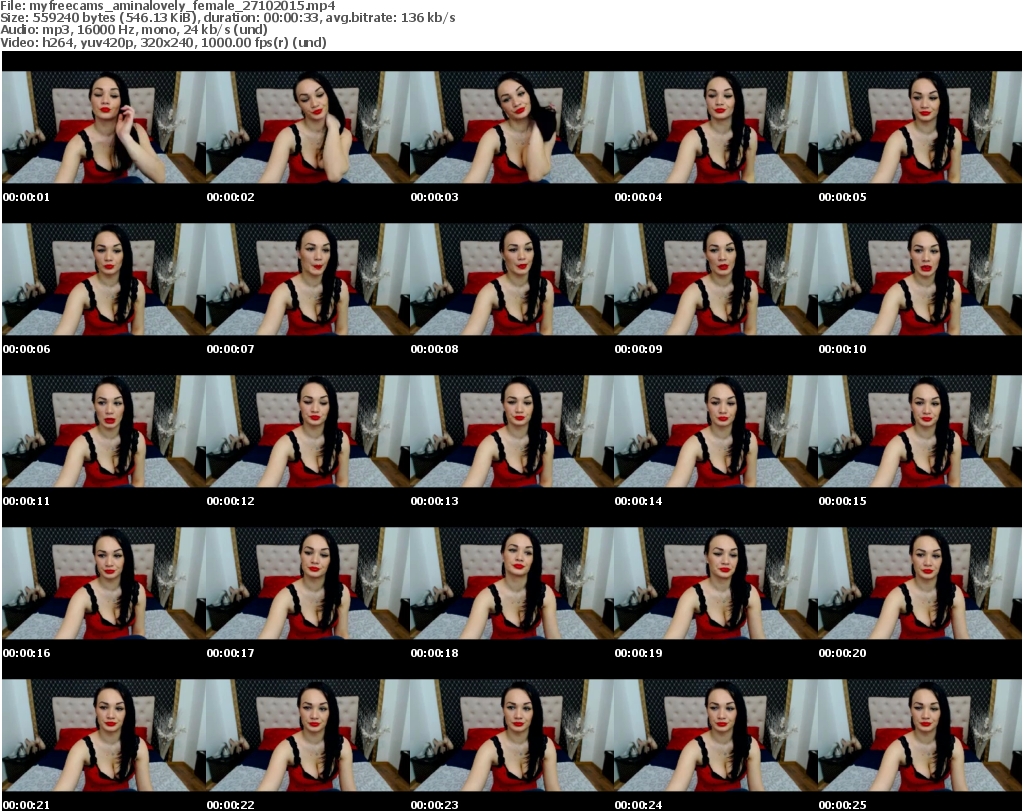Click the 'Video: h264, yuv420p' info line
Viewport: 1024px width, 811px height.
click(163, 42)
